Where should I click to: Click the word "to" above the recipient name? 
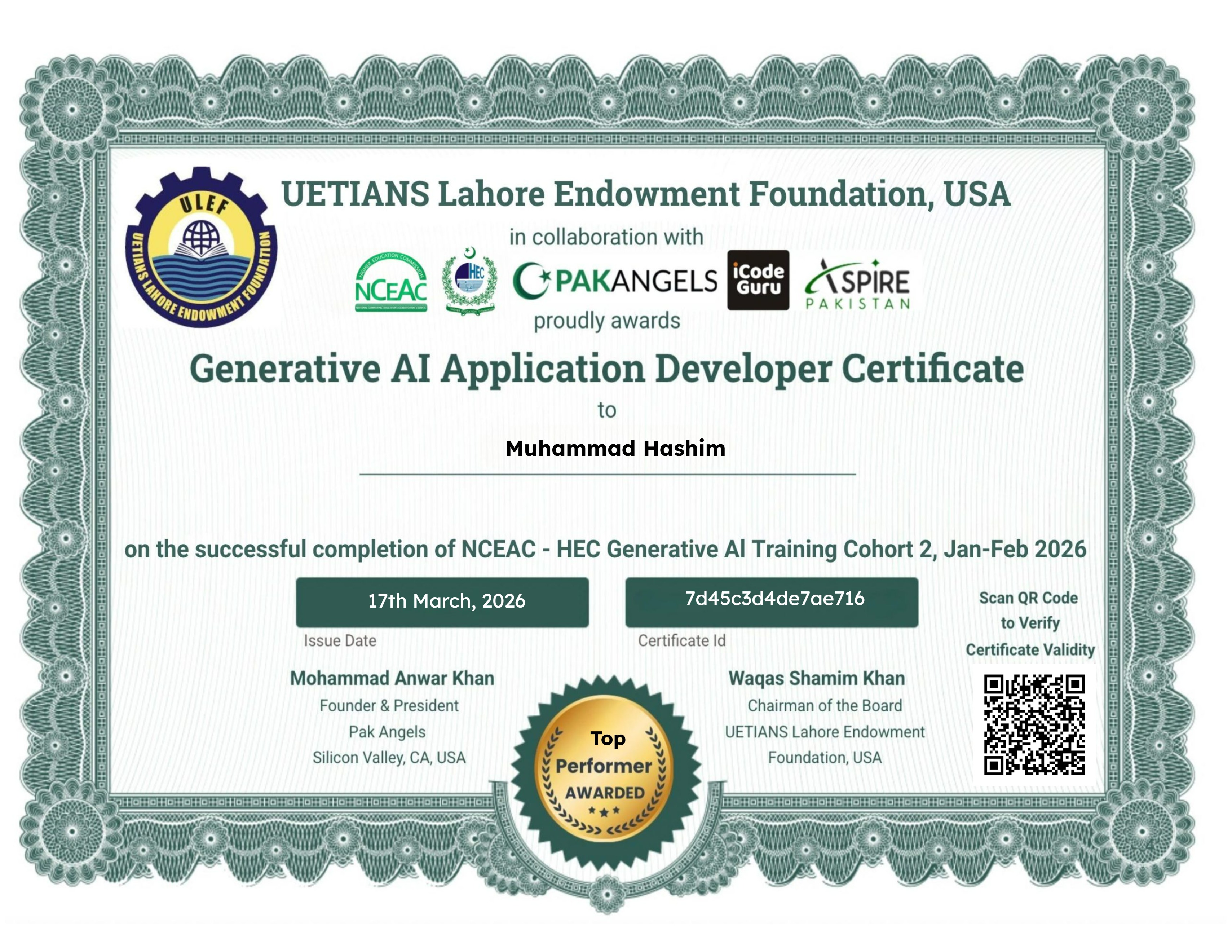pyautogui.click(x=607, y=410)
